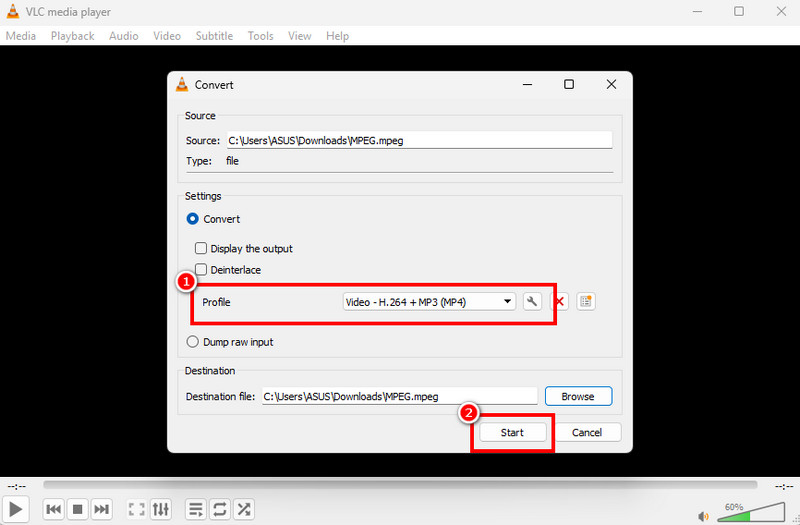This screenshot has width=800, height=525.
Task: Enable Display the output checkbox
Action: [x=201, y=248]
